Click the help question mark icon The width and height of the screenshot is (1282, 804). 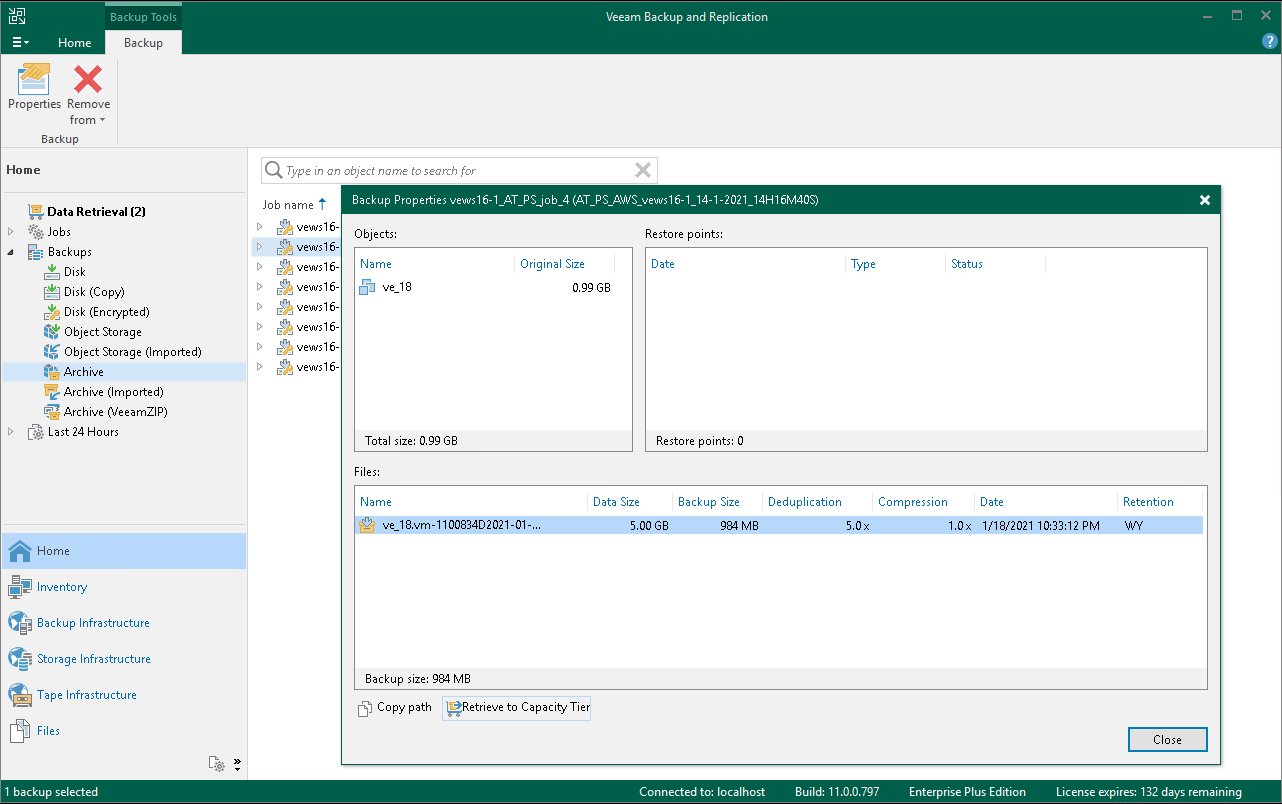point(1269,41)
